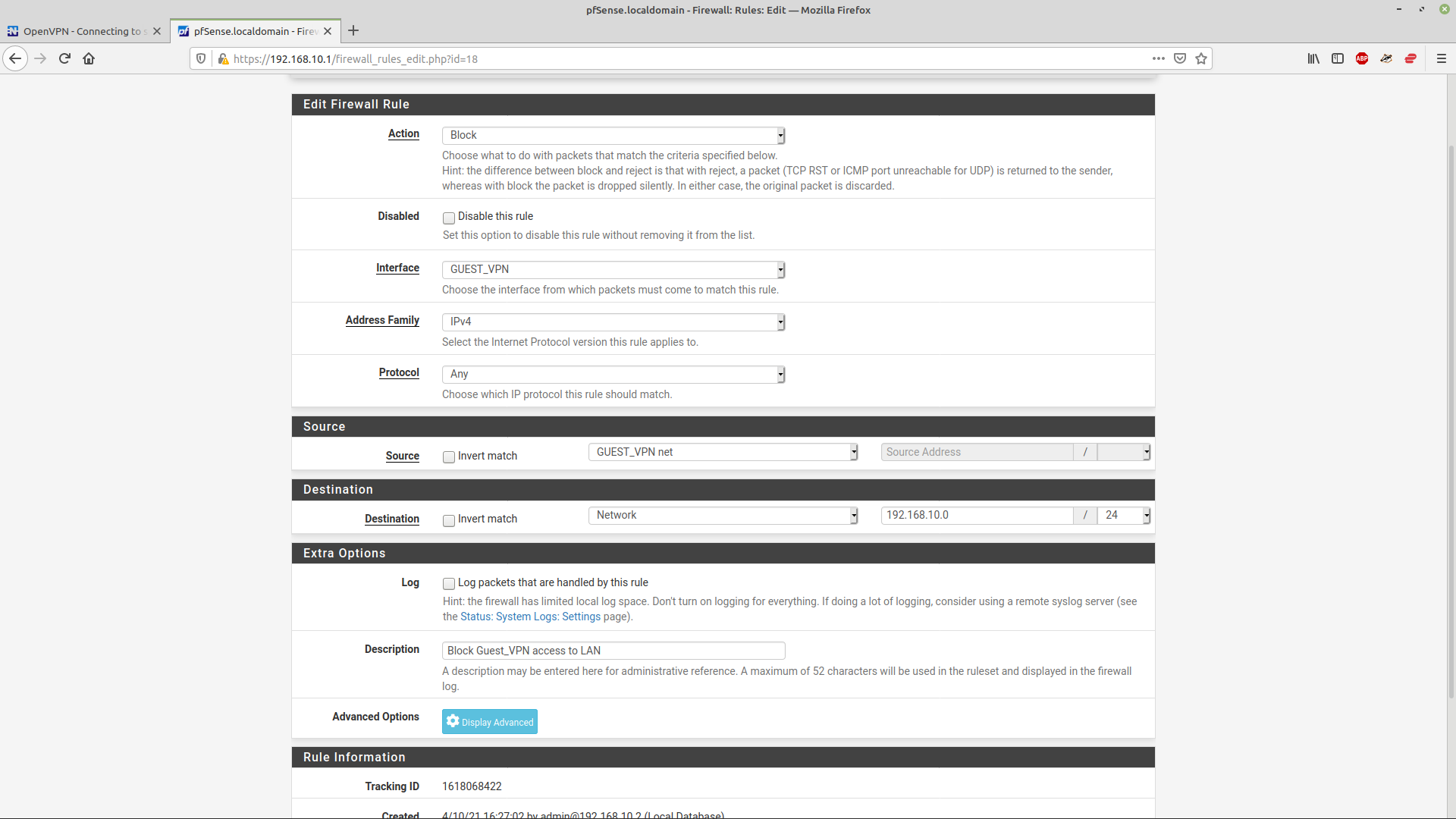
Task: Enable Log packets handled by this rule
Action: (x=449, y=584)
